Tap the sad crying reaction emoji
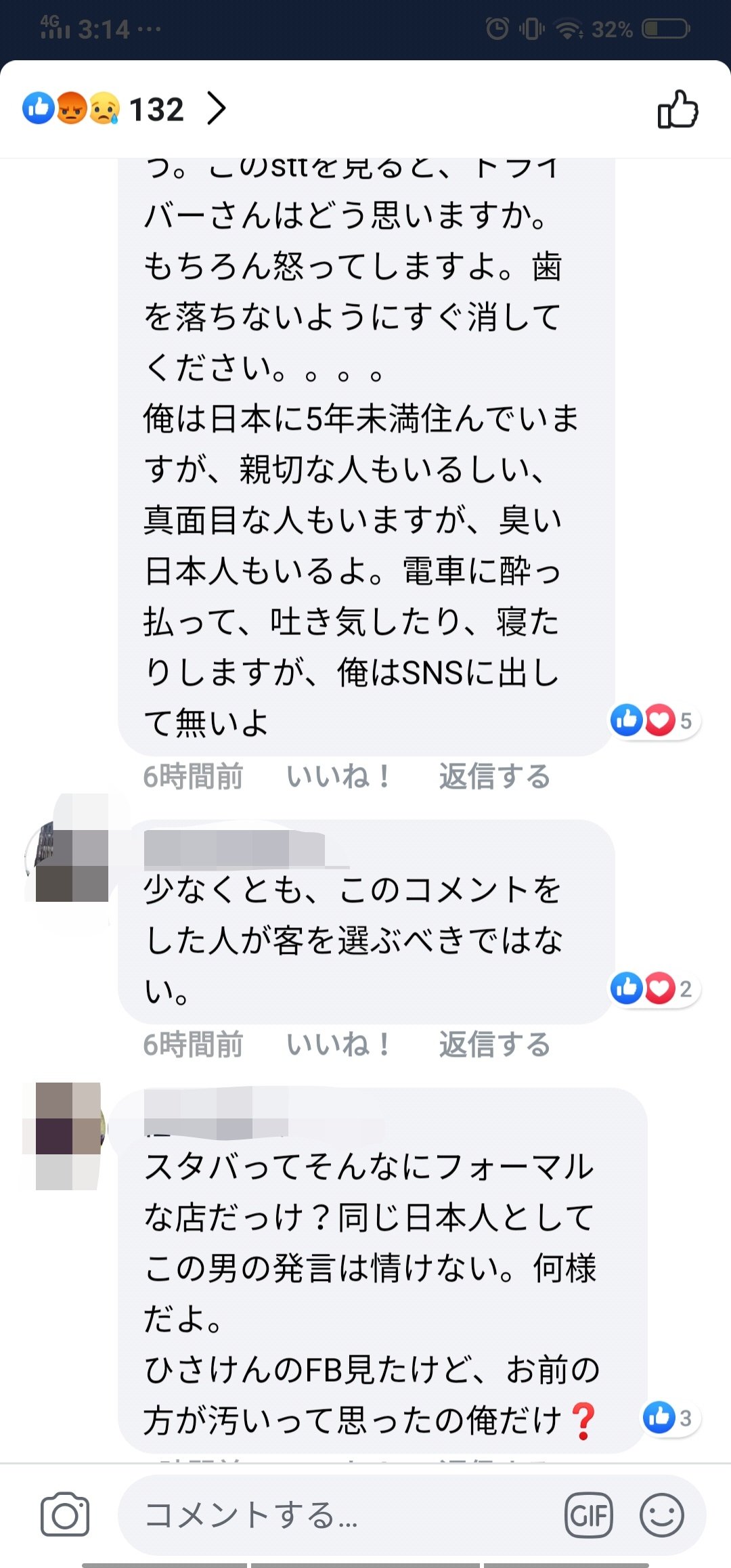 click(x=104, y=108)
